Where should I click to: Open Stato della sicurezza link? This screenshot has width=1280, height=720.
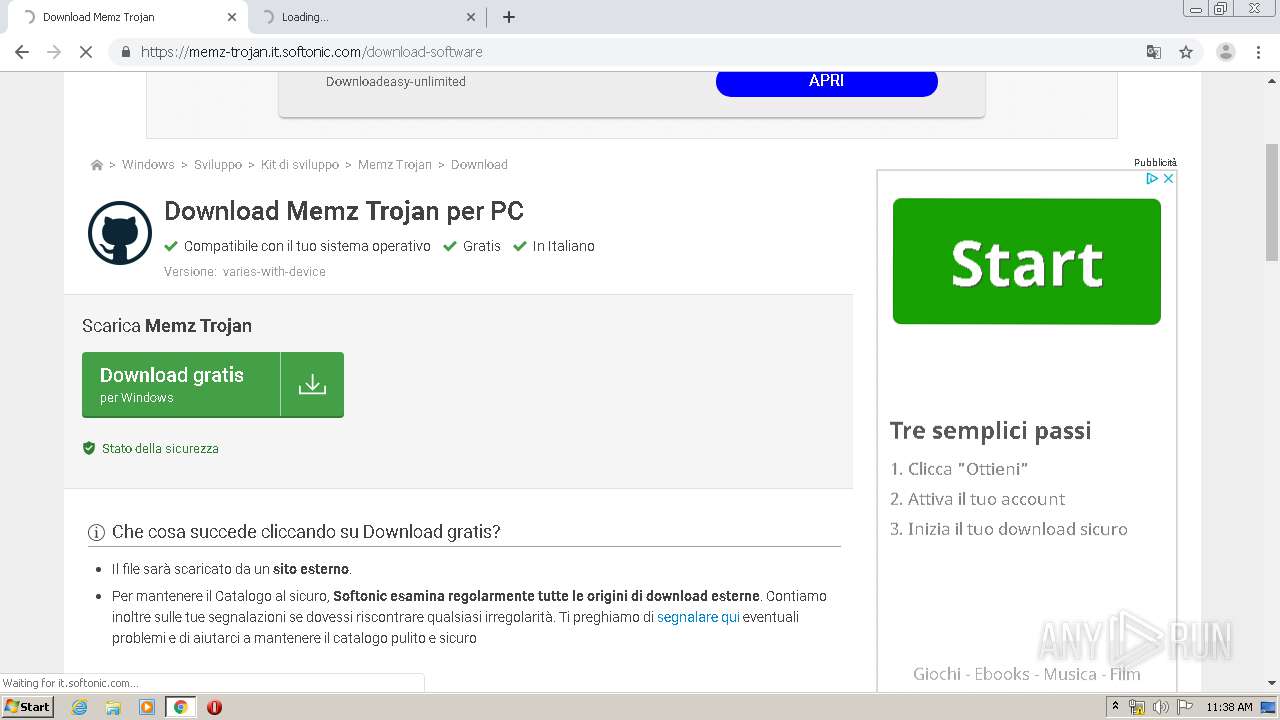click(160, 449)
